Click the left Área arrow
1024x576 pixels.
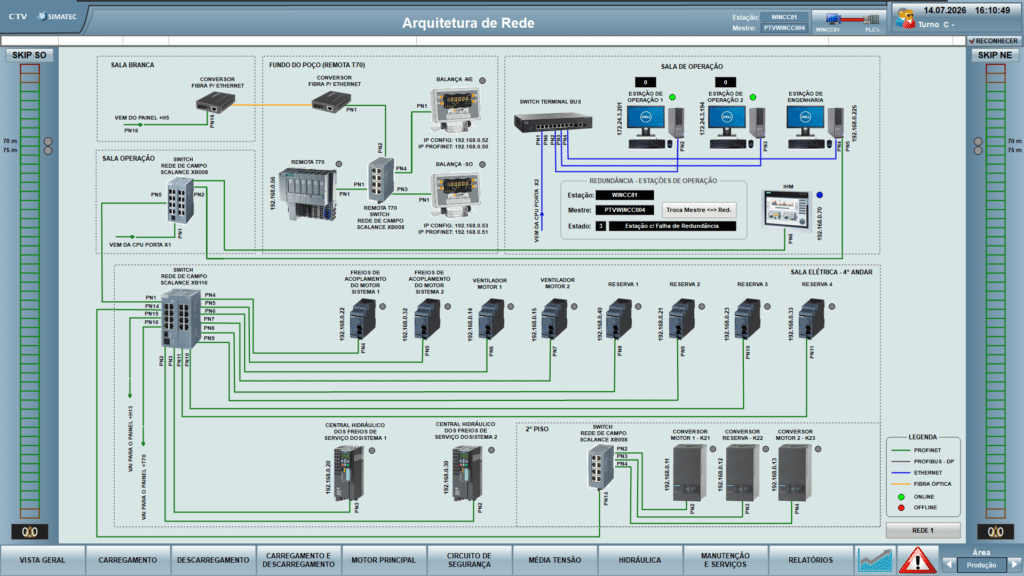pyautogui.click(x=950, y=565)
